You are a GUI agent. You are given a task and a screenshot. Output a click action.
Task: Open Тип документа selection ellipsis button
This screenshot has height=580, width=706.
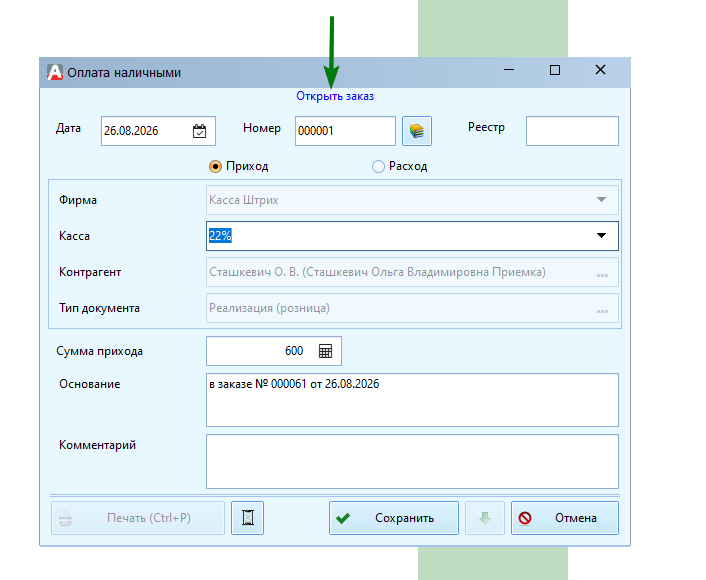tap(602, 310)
